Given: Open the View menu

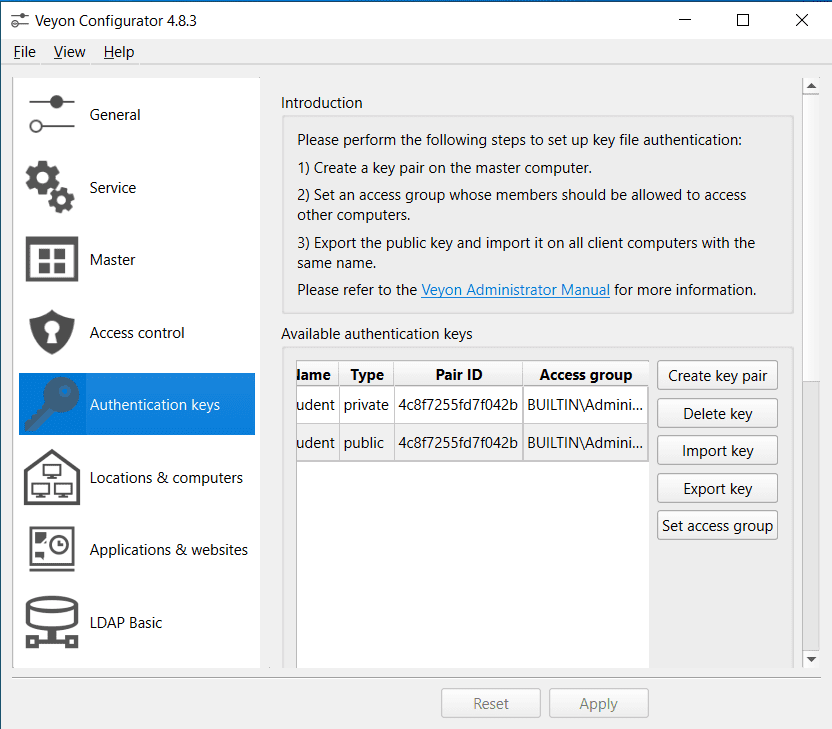Looking at the screenshot, I should point(69,52).
